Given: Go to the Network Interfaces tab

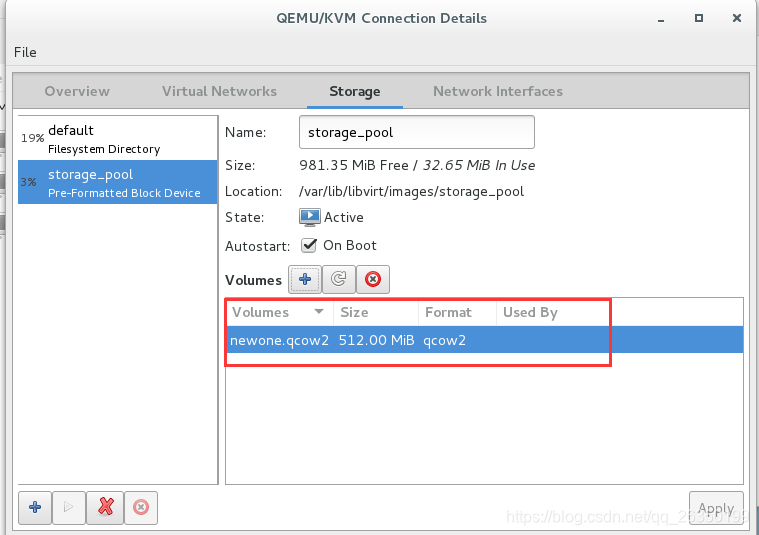Looking at the screenshot, I should click(498, 91).
